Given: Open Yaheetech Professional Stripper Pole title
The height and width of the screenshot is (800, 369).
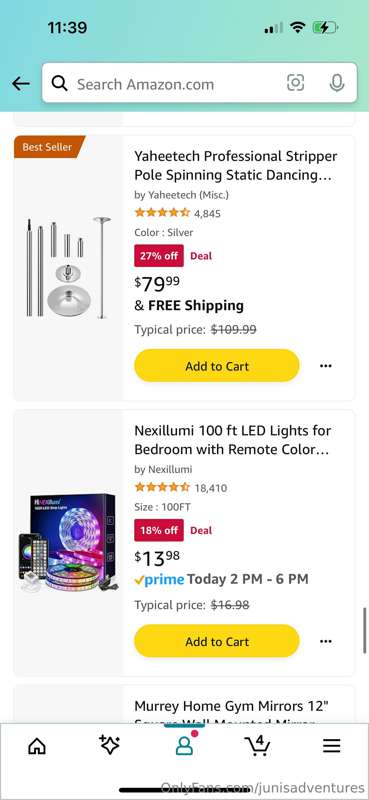Looking at the screenshot, I should pos(236,165).
